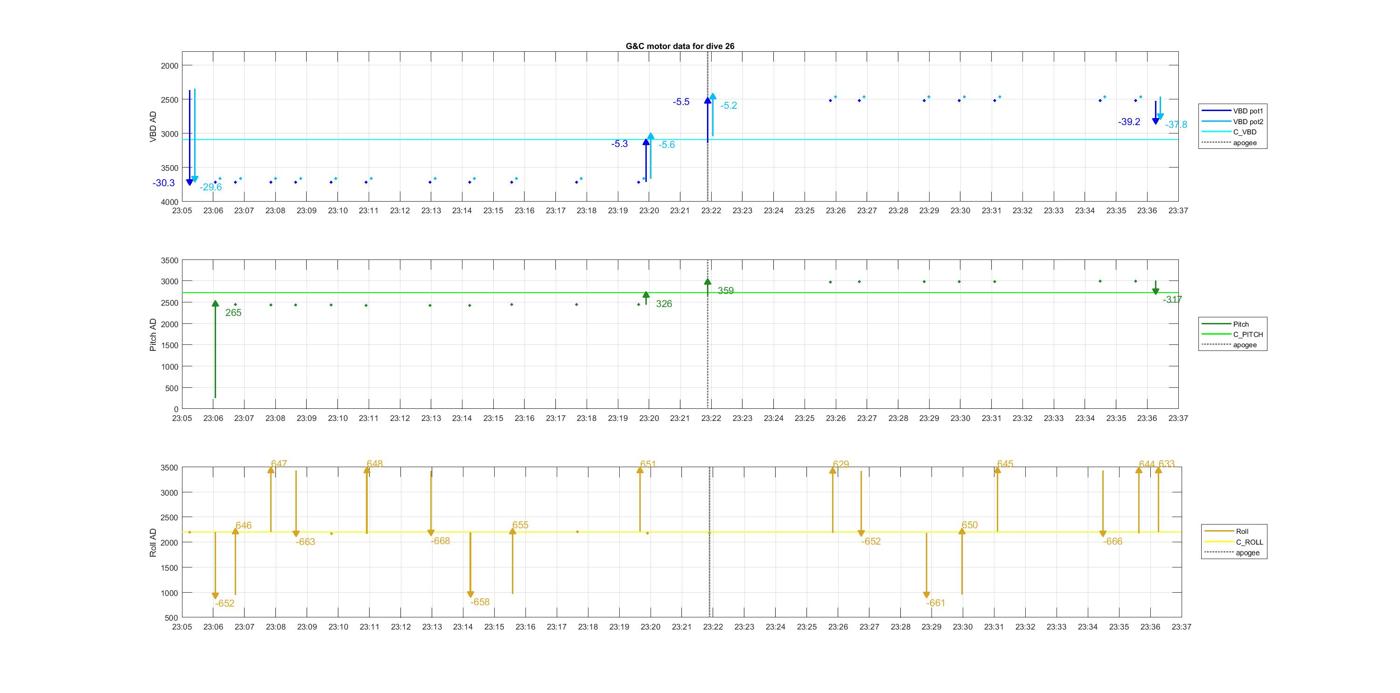Click the '1000' tick on the Roll y-axis
This screenshot has width=1400, height=693.
coord(168,593)
